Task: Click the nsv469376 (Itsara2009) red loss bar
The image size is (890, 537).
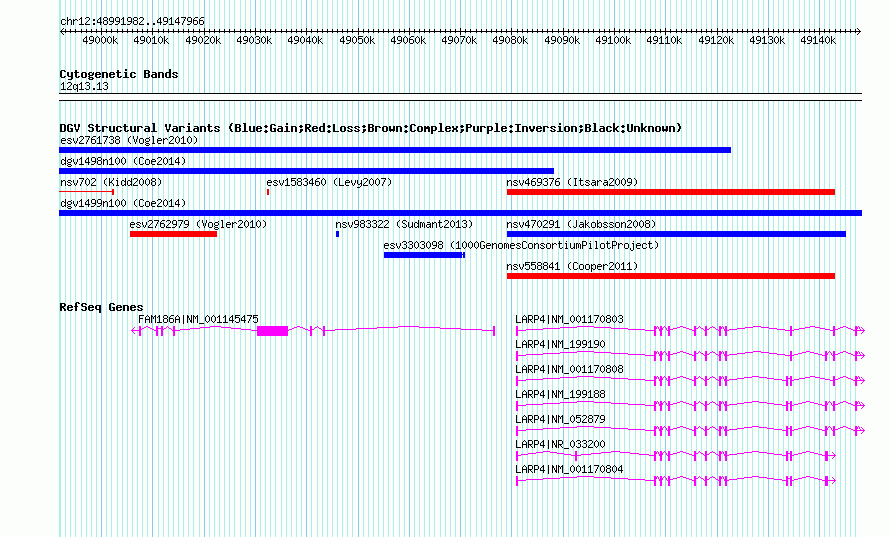Action: click(x=671, y=192)
